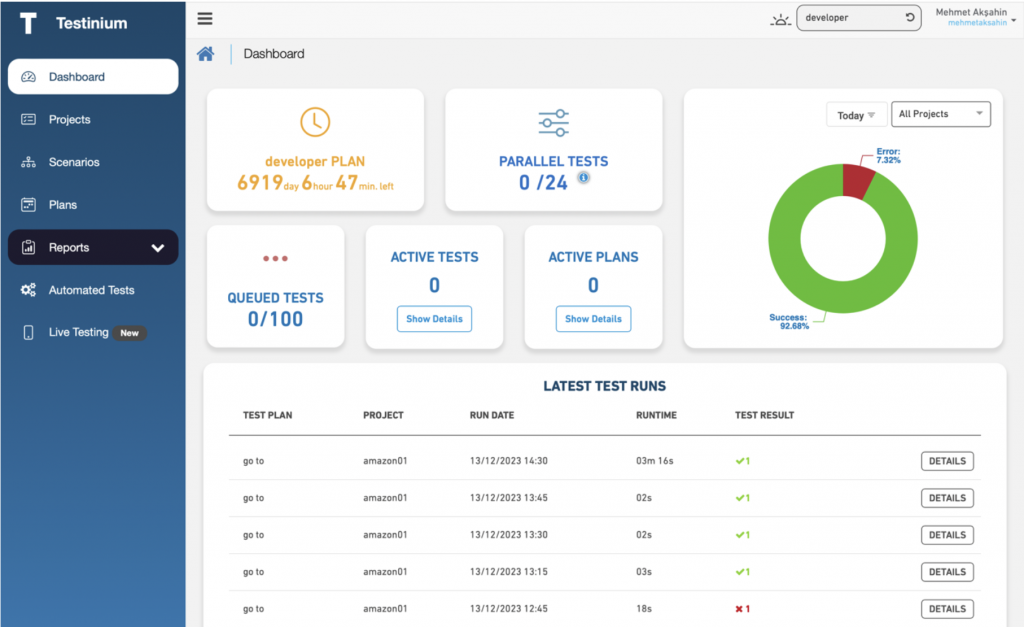
Task: Show Details for Active Plans
Action: (x=593, y=319)
